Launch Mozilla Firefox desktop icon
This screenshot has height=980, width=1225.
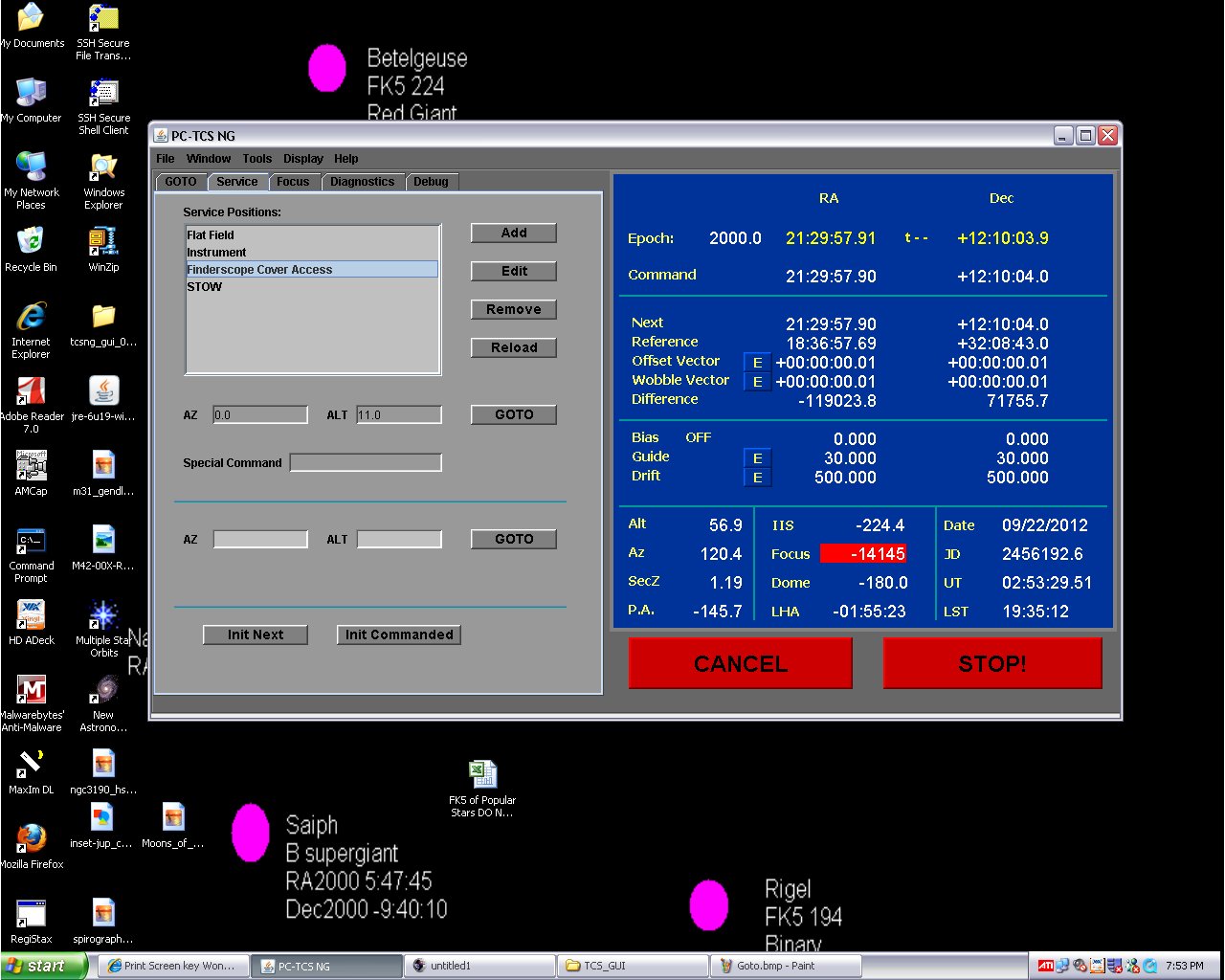[32, 847]
